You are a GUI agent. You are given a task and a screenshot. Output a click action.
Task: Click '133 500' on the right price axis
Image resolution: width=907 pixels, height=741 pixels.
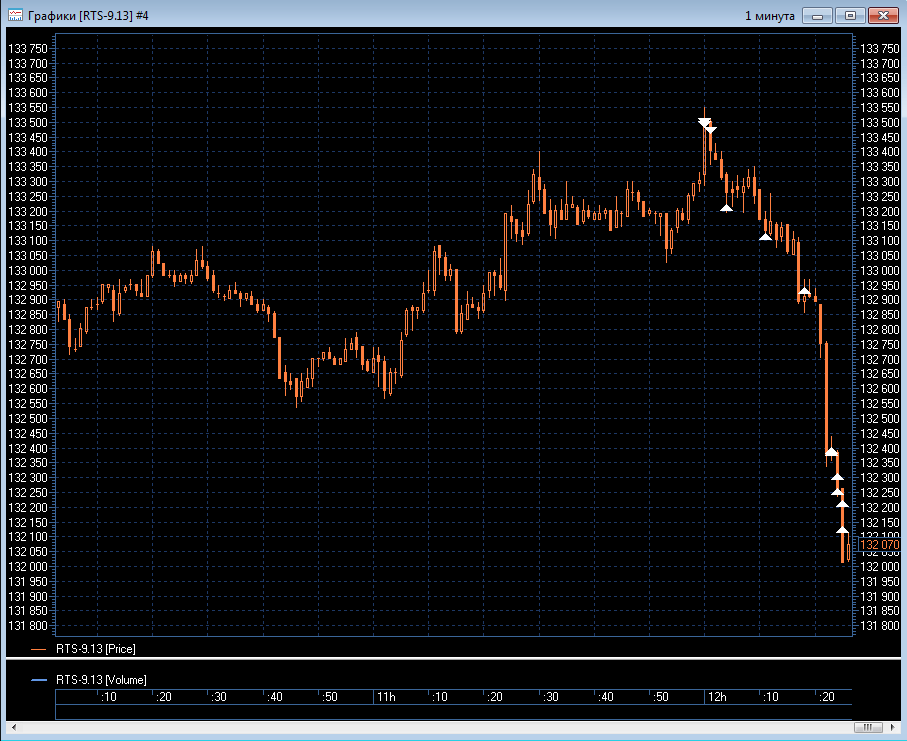click(880, 123)
